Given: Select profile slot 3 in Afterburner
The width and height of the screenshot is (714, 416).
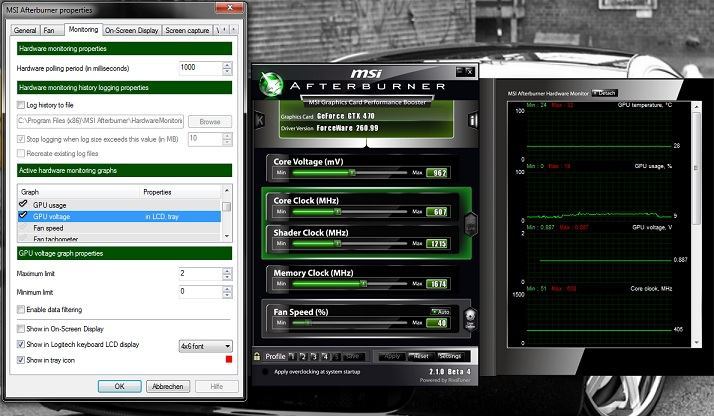Looking at the screenshot, I should pyautogui.click(x=314, y=356).
